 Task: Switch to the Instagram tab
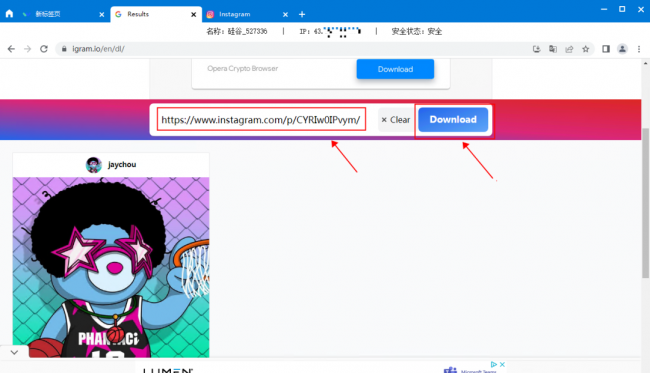(248, 14)
